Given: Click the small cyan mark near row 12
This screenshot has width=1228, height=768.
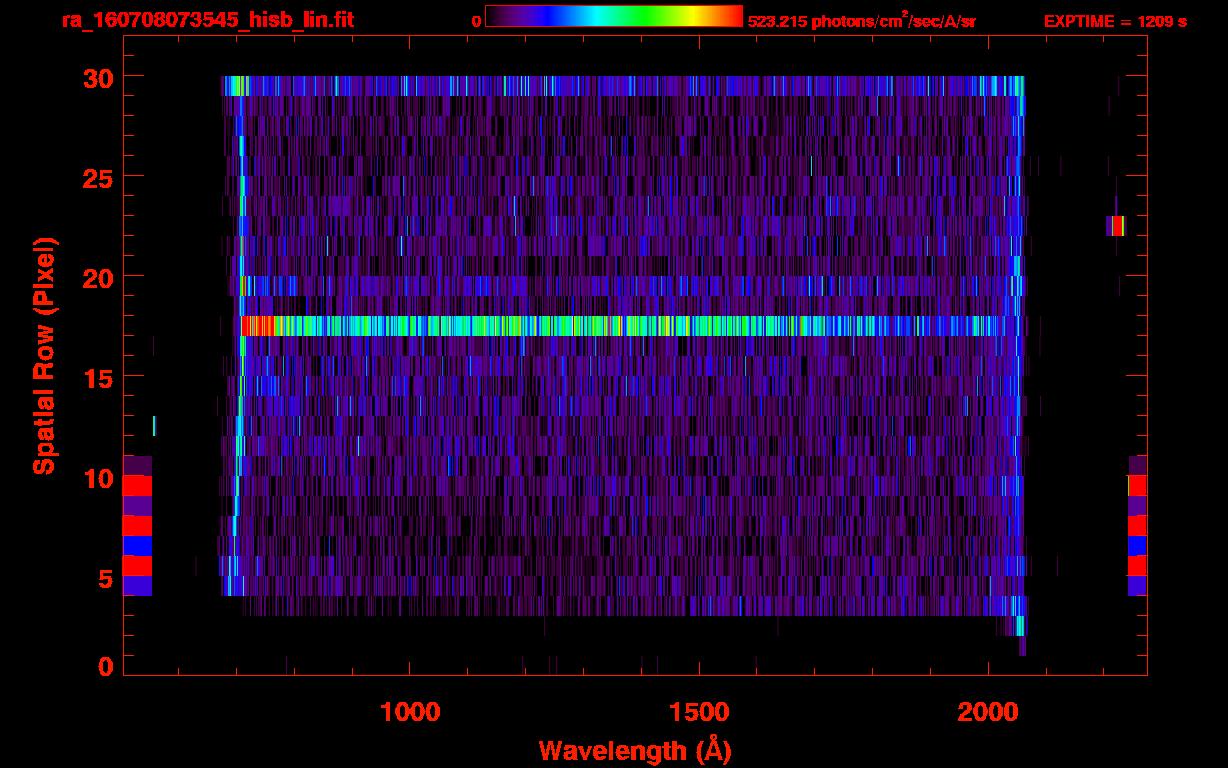Looking at the screenshot, I should tap(154, 426).
